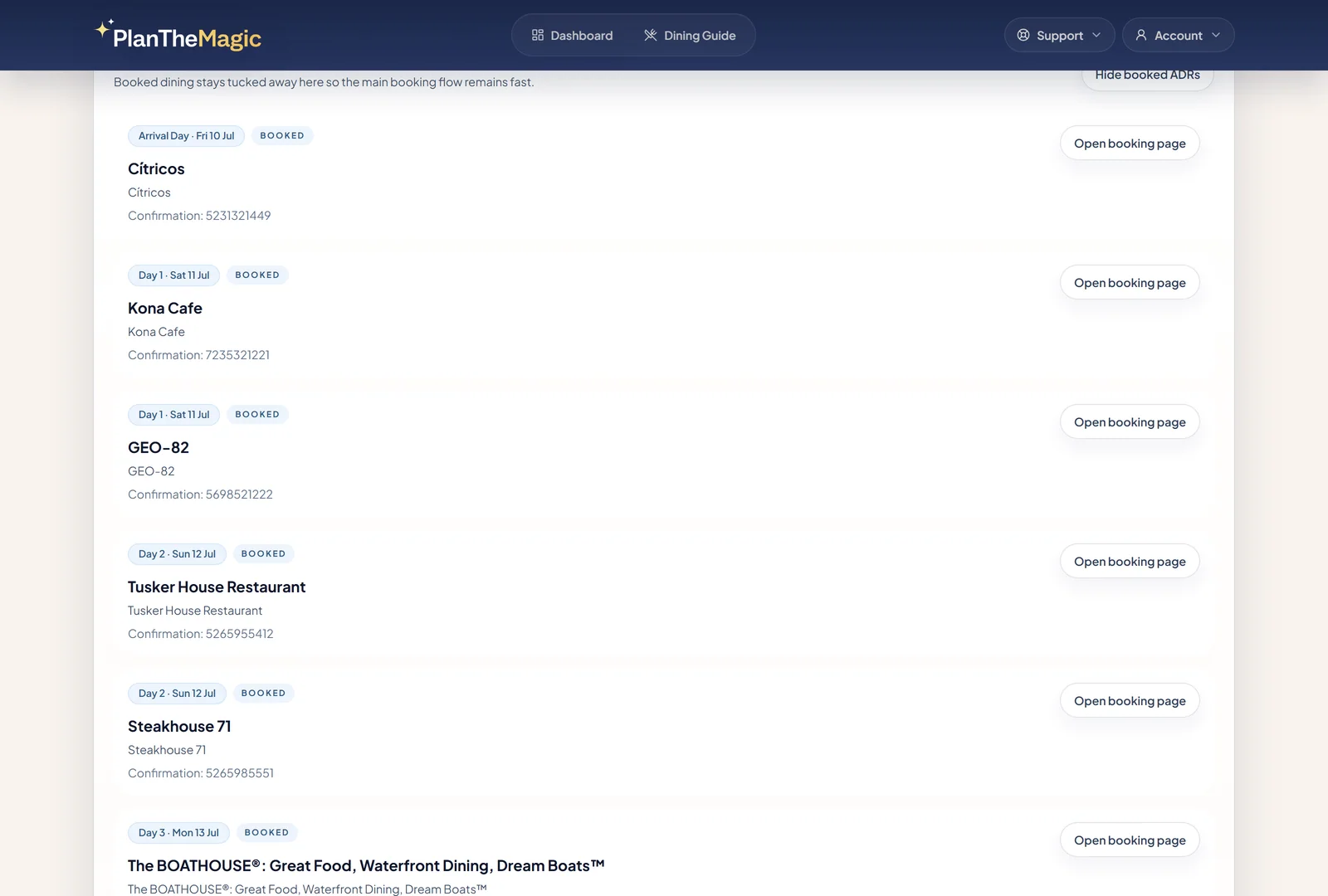This screenshot has width=1328, height=896.
Task: Select the Day 1 tag above Kona Cafe
Action: pos(173,275)
